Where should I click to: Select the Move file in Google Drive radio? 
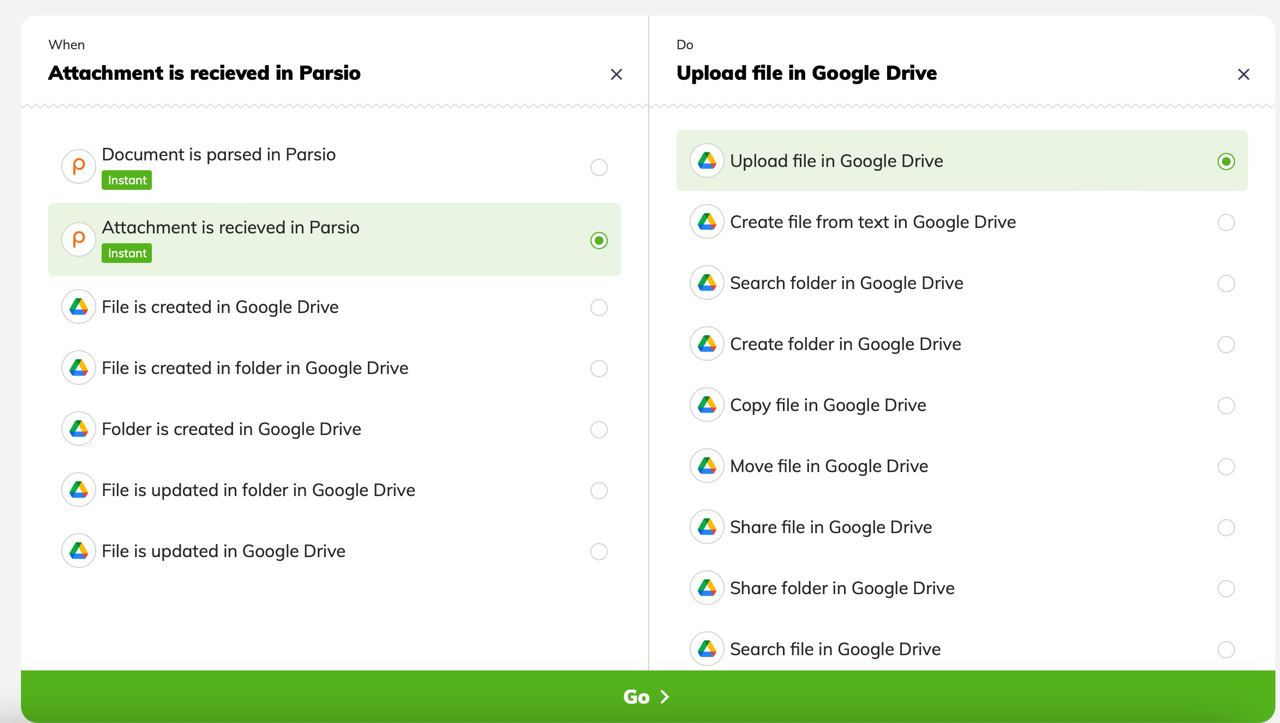point(1226,466)
